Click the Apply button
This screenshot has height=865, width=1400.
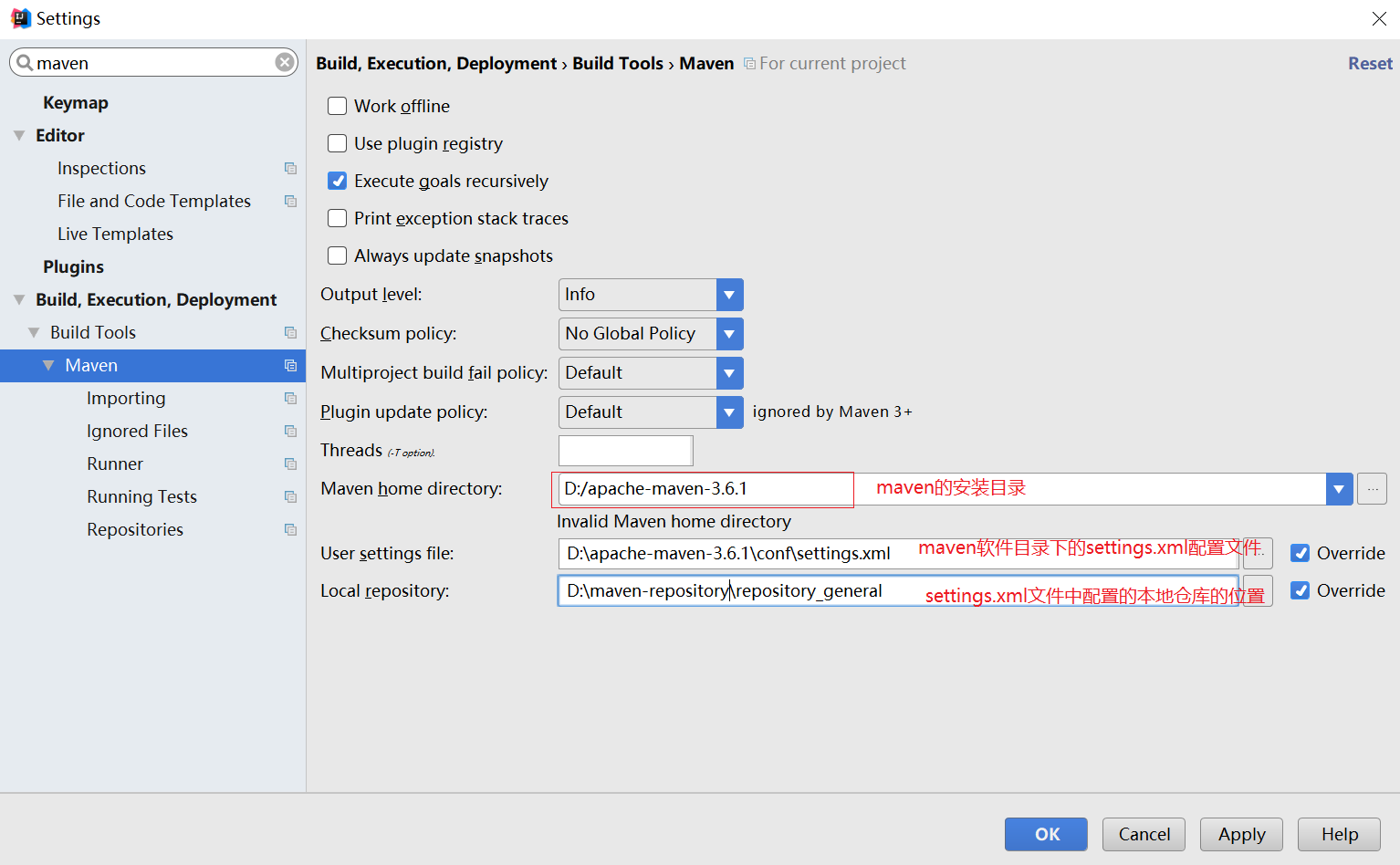coord(1241,834)
